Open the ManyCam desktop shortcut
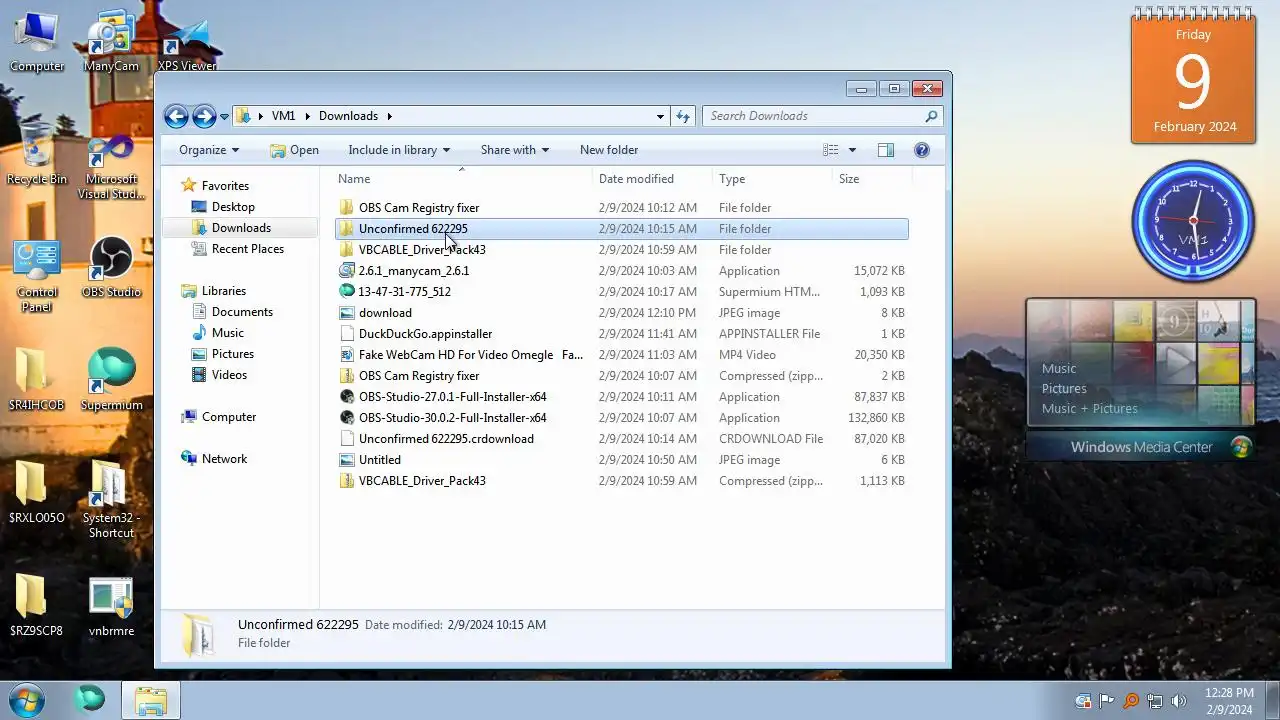This screenshot has width=1280, height=720. [111, 42]
